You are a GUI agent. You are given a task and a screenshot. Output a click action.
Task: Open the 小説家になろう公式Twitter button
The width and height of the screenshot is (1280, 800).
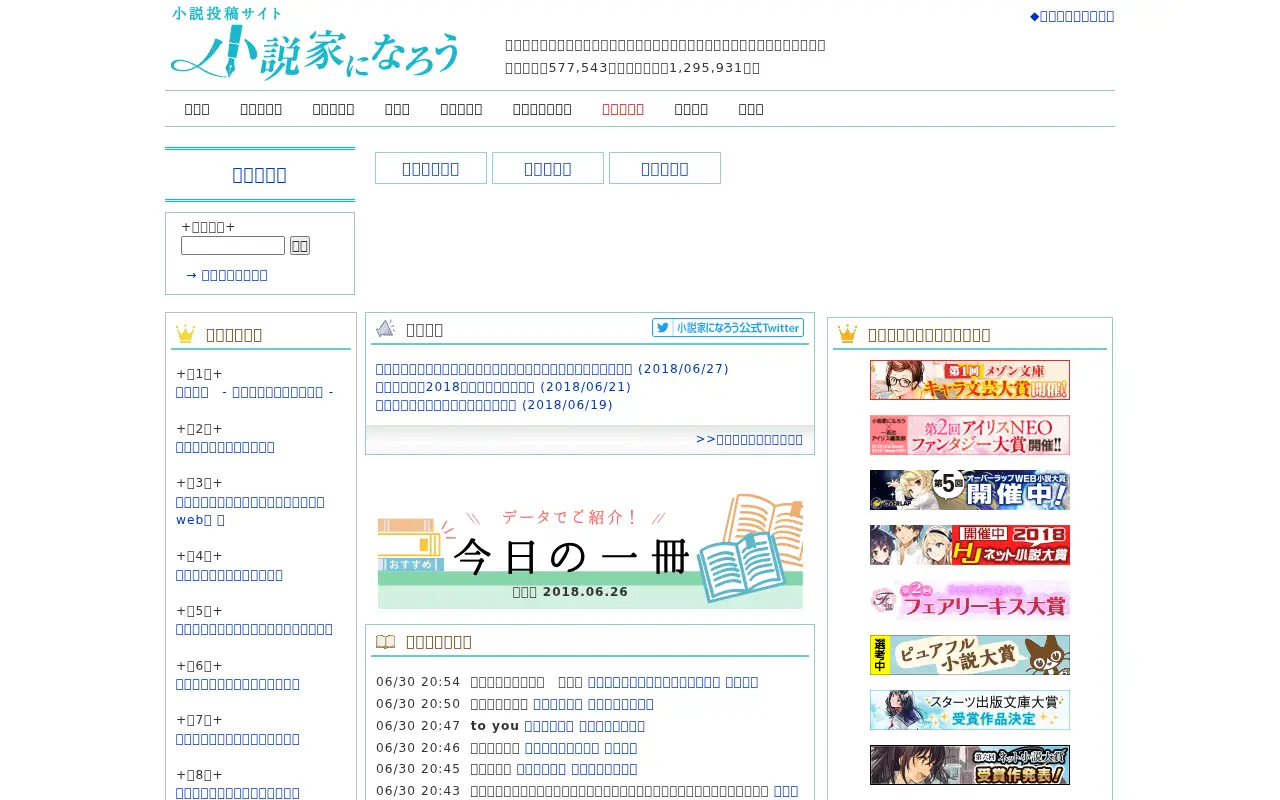coord(728,328)
